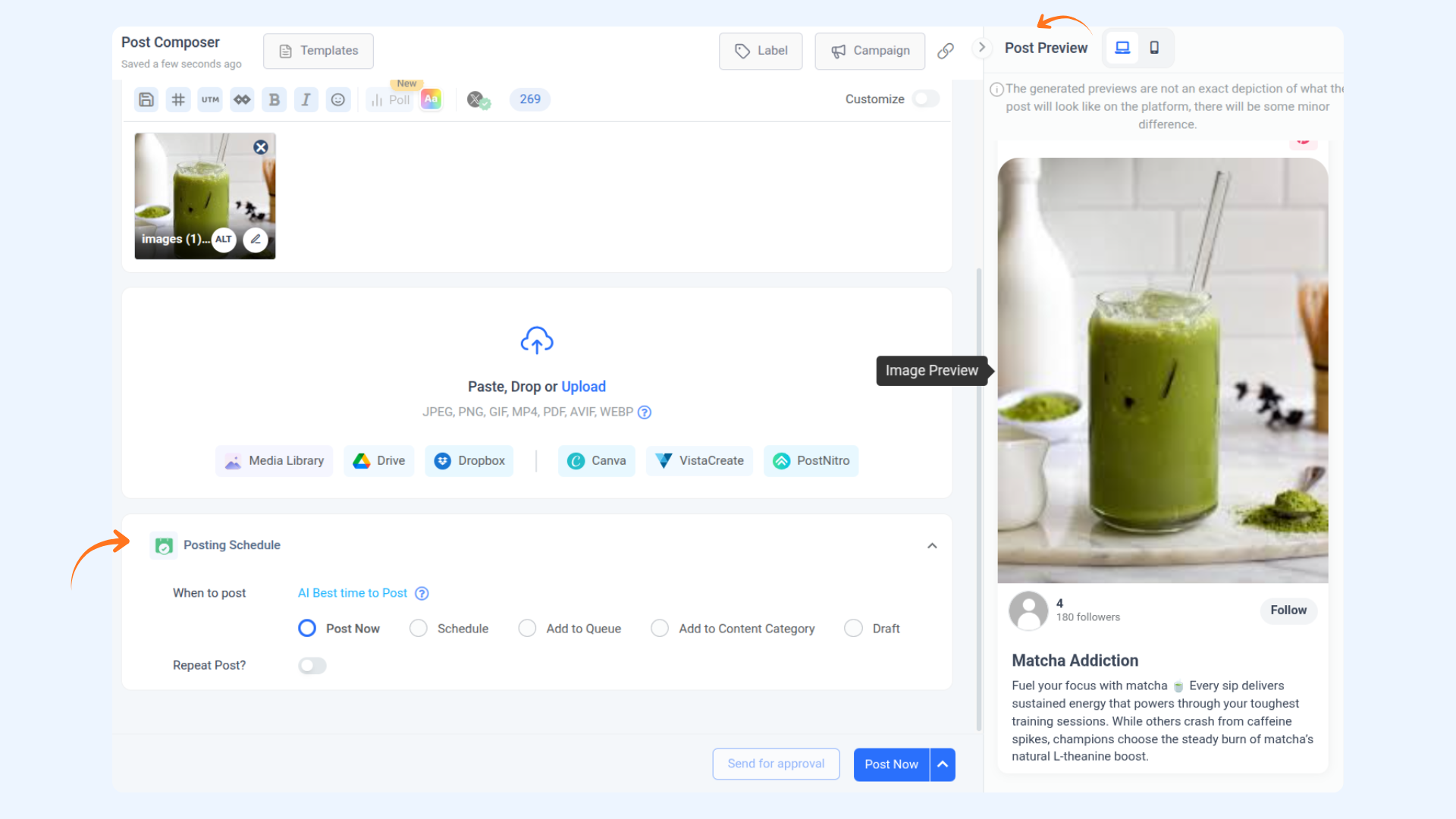Collapse the Posting Schedule section
The width and height of the screenshot is (1456, 819).
[932, 545]
